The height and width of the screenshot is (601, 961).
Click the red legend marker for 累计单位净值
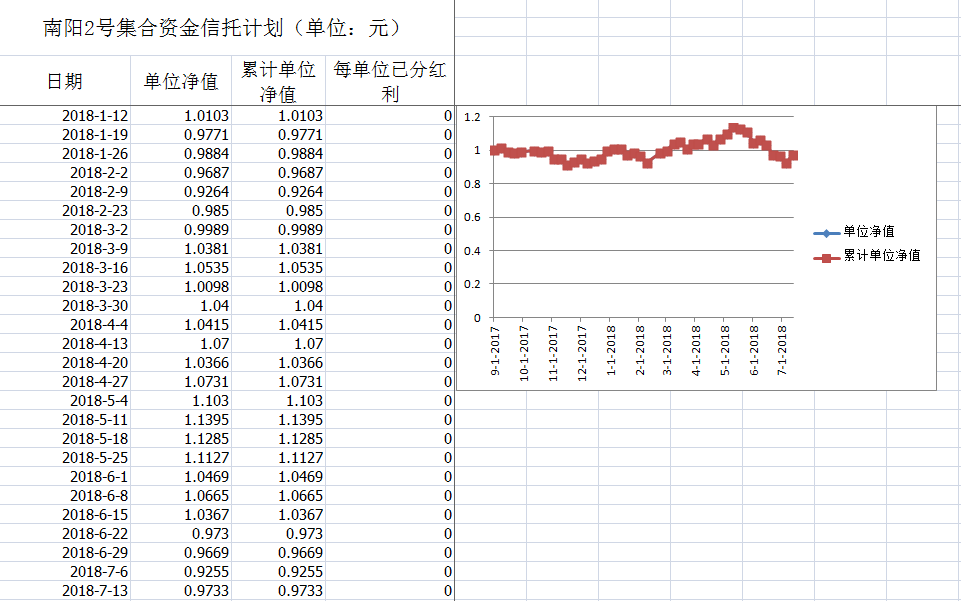[826, 256]
